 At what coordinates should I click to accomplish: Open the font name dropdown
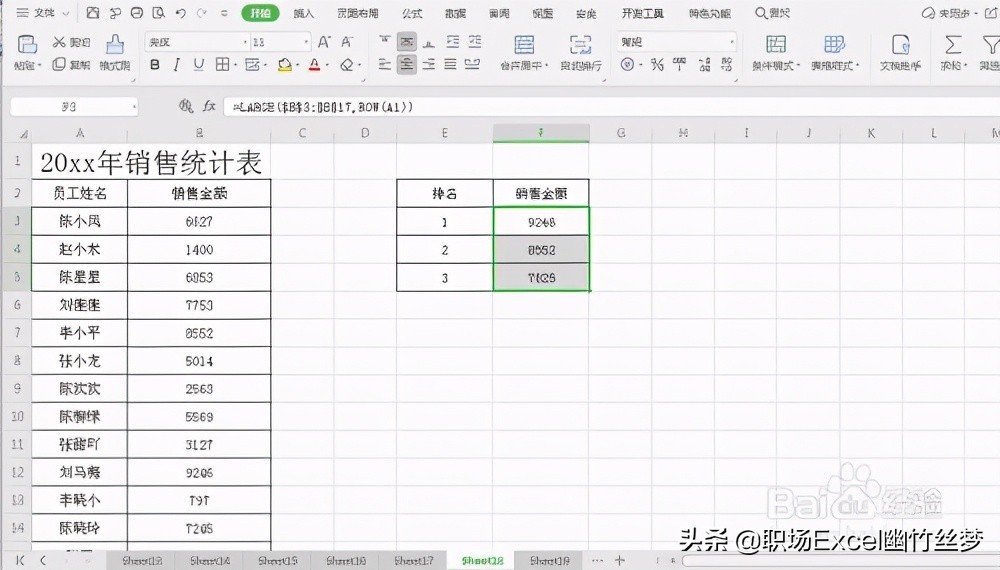(x=246, y=43)
